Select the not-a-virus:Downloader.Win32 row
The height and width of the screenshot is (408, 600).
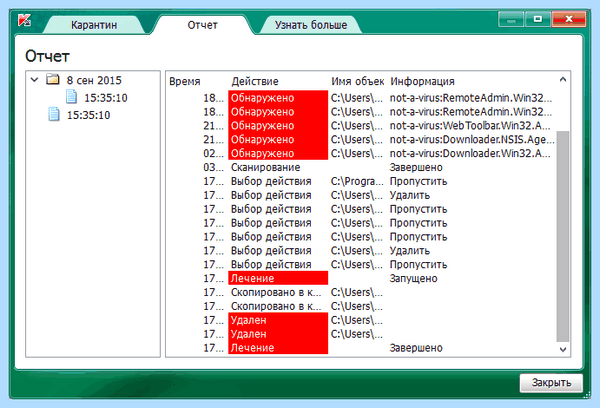click(x=362, y=153)
